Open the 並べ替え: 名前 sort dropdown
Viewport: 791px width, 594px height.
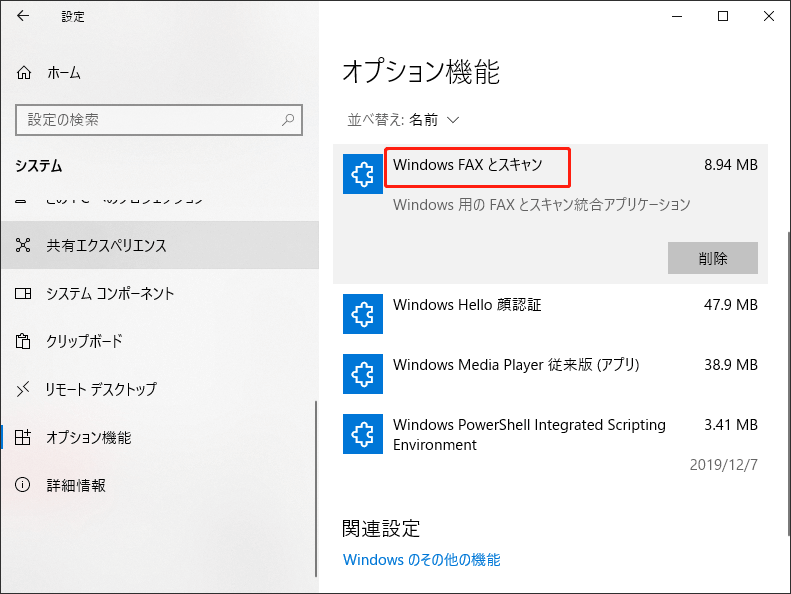point(403,120)
